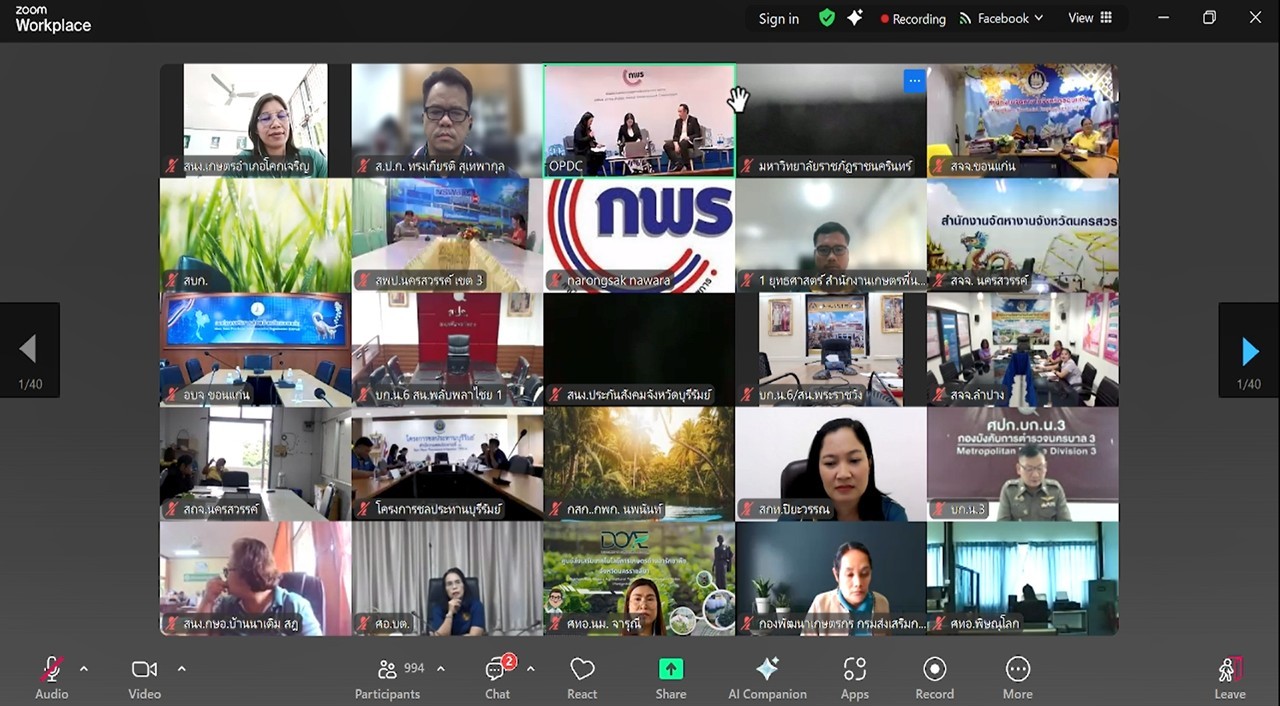Go to previous gallery page with left arrow
The height and width of the screenshot is (706, 1280).
(x=29, y=351)
